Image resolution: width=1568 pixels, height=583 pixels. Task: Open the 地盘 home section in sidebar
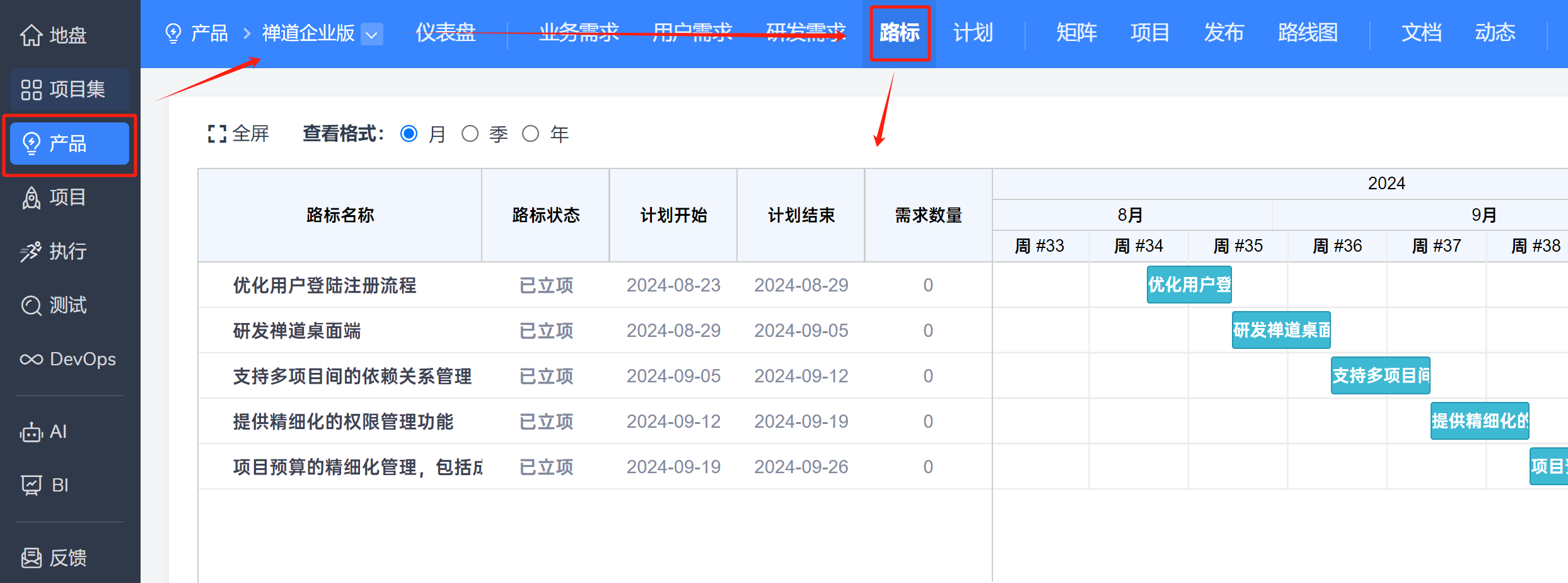(65, 35)
